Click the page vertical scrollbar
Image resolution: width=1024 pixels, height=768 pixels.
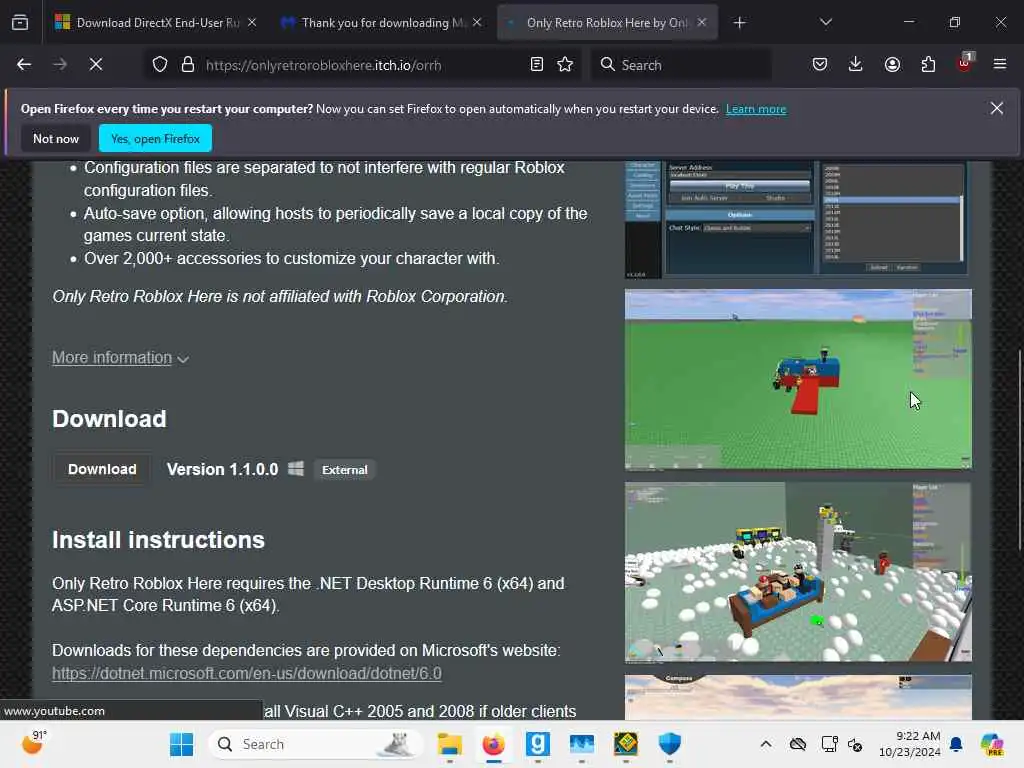1019,451
